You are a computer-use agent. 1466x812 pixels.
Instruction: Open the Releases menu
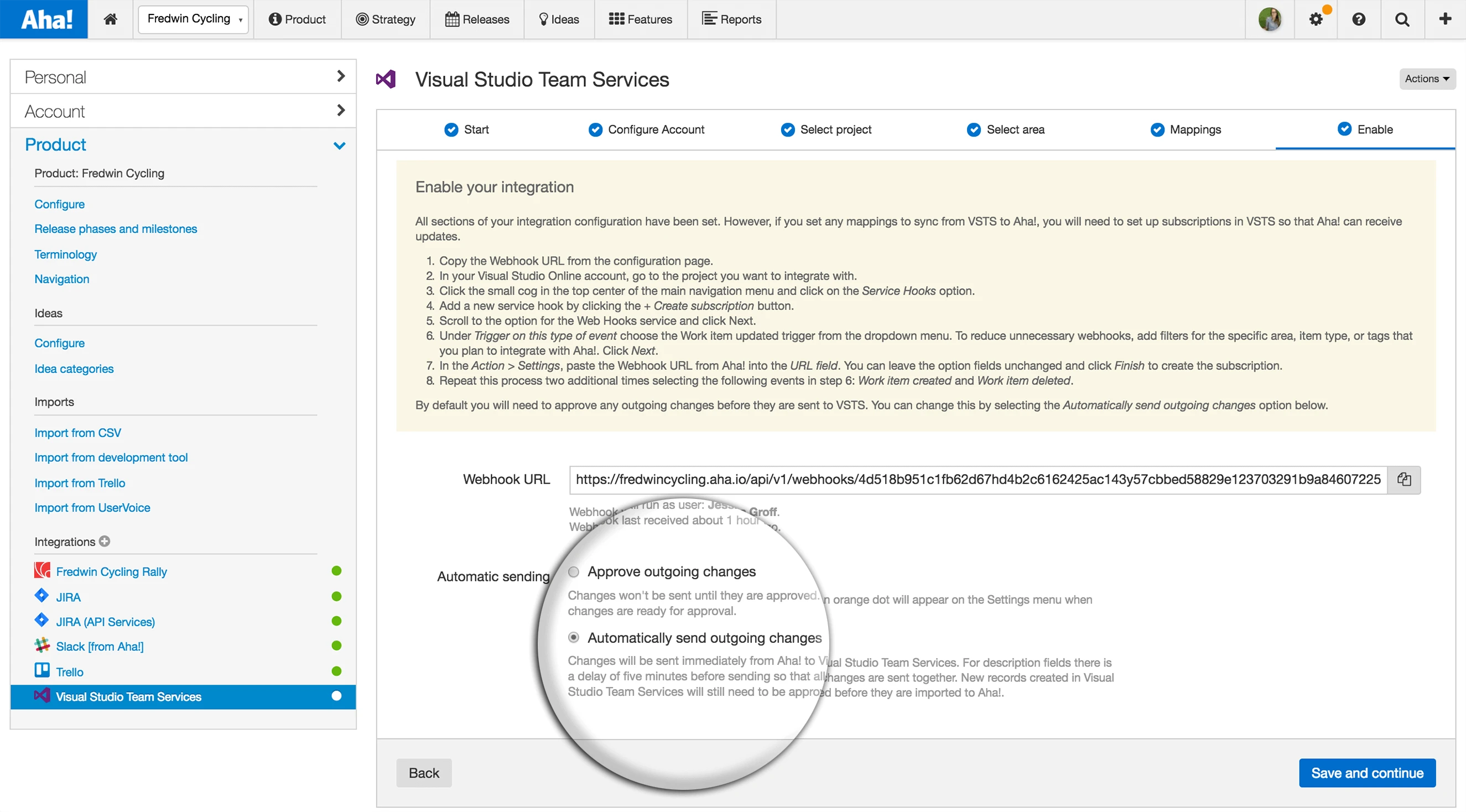477,19
